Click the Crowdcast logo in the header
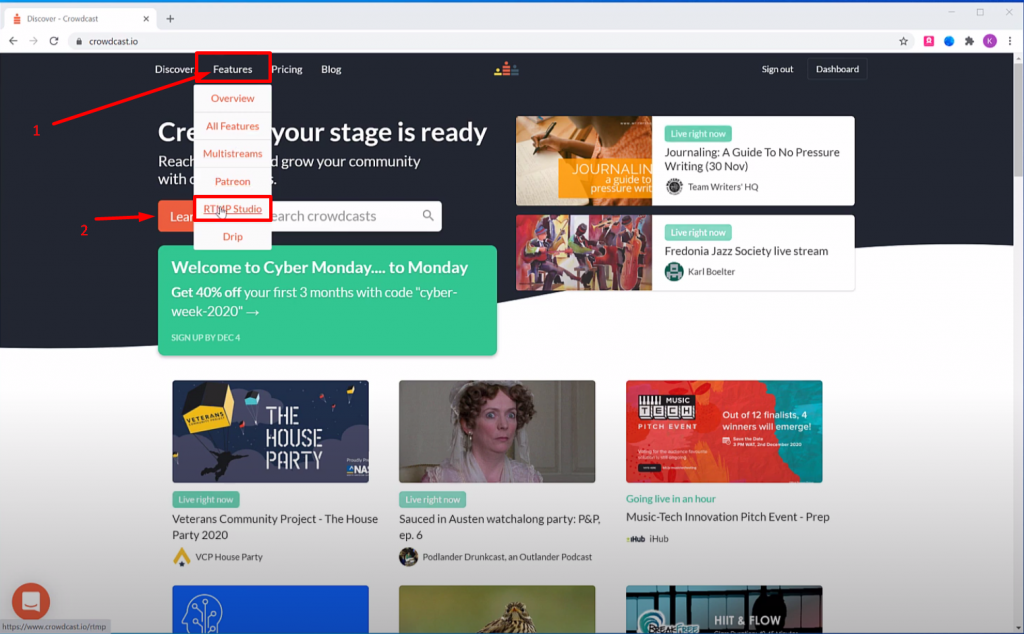Screen dimensions: 1024x634 point(506,69)
